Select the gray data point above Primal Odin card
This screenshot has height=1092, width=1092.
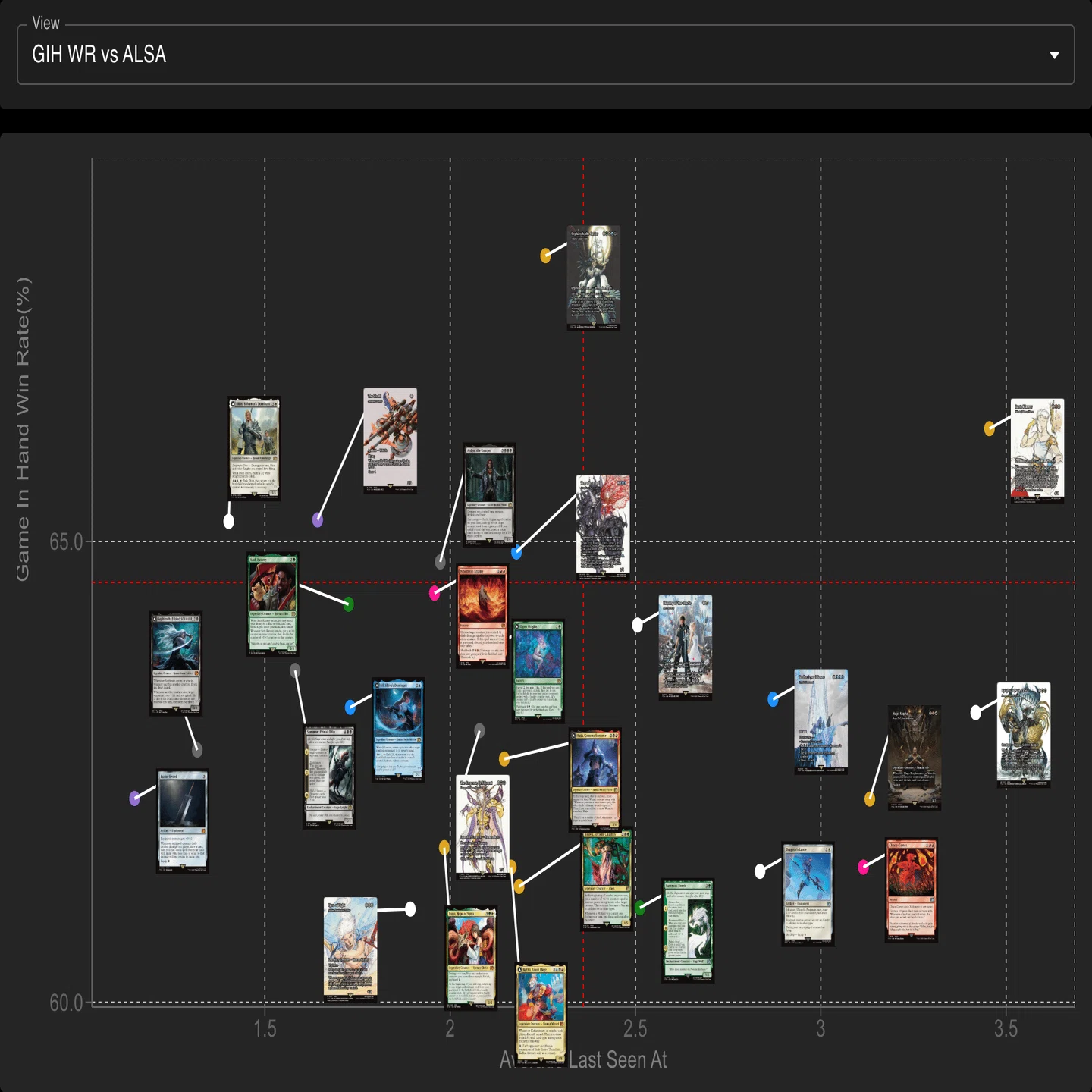tap(295, 670)
